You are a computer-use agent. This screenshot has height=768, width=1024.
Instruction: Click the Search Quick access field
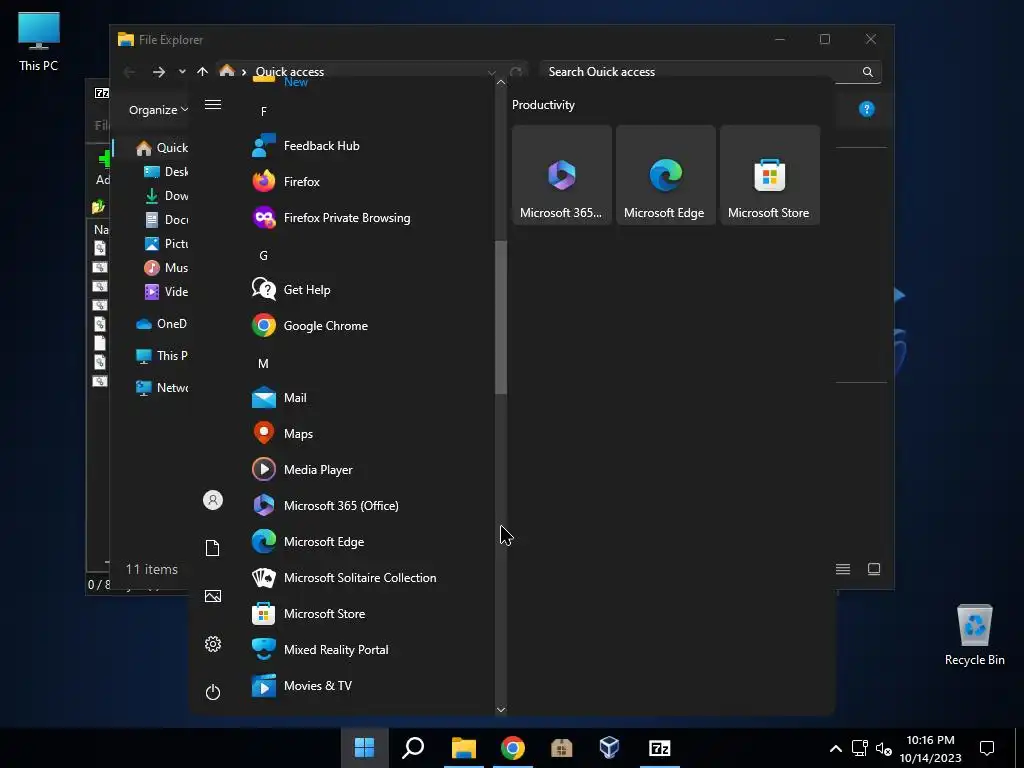pyautogui.click(x=711, y=72)
